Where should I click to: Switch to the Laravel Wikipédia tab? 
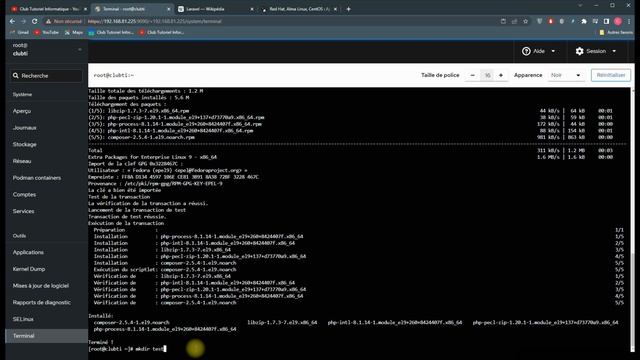coord(216,9)
